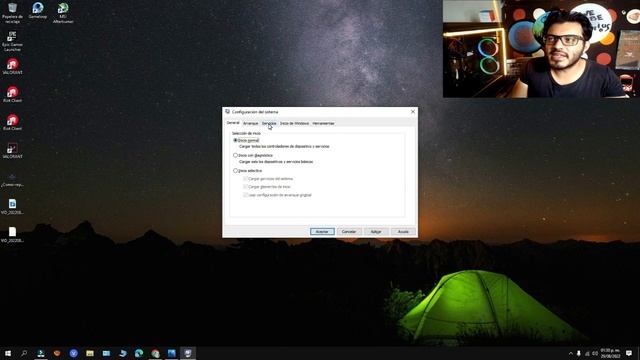Toggle Cargar servicios del sistema checkbox
Screen dimensions: 640x360
pos(245,178)
